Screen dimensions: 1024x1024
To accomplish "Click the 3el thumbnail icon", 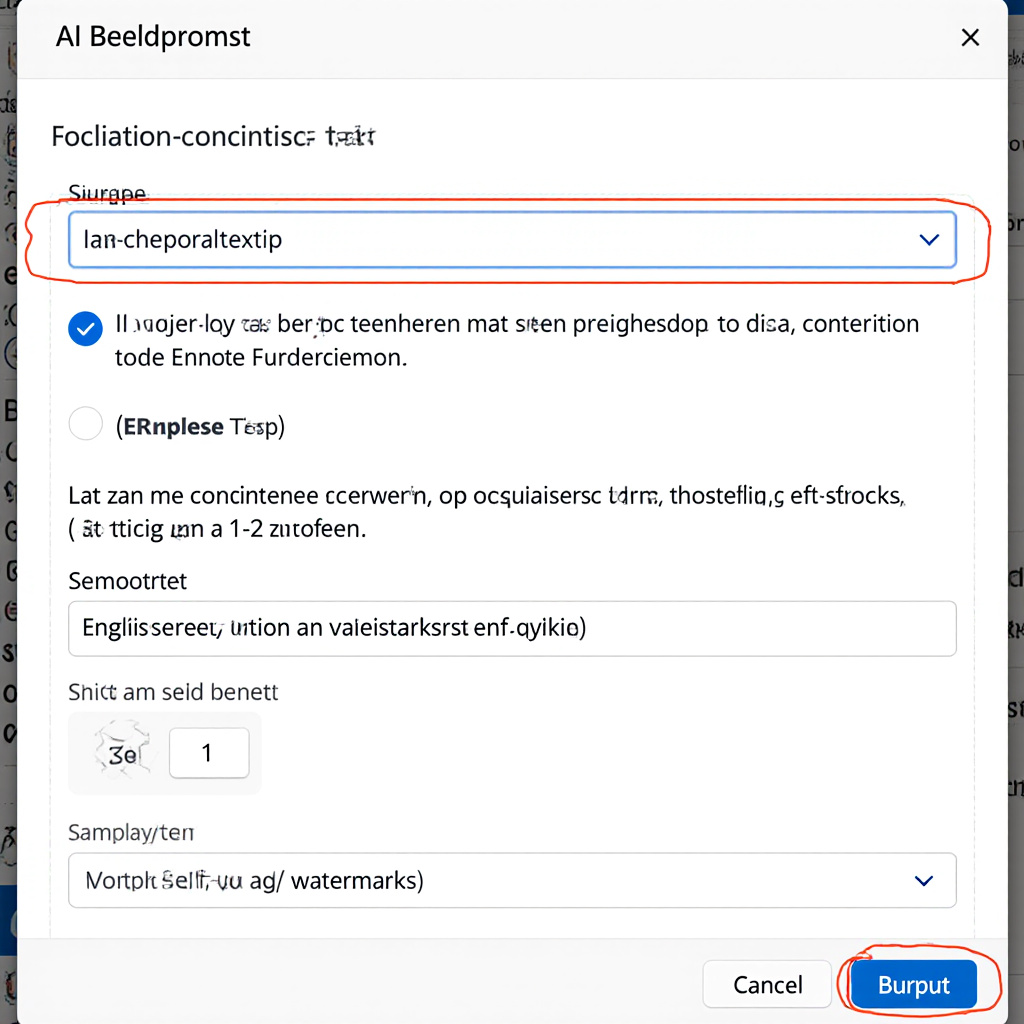I will click(122, 753).
